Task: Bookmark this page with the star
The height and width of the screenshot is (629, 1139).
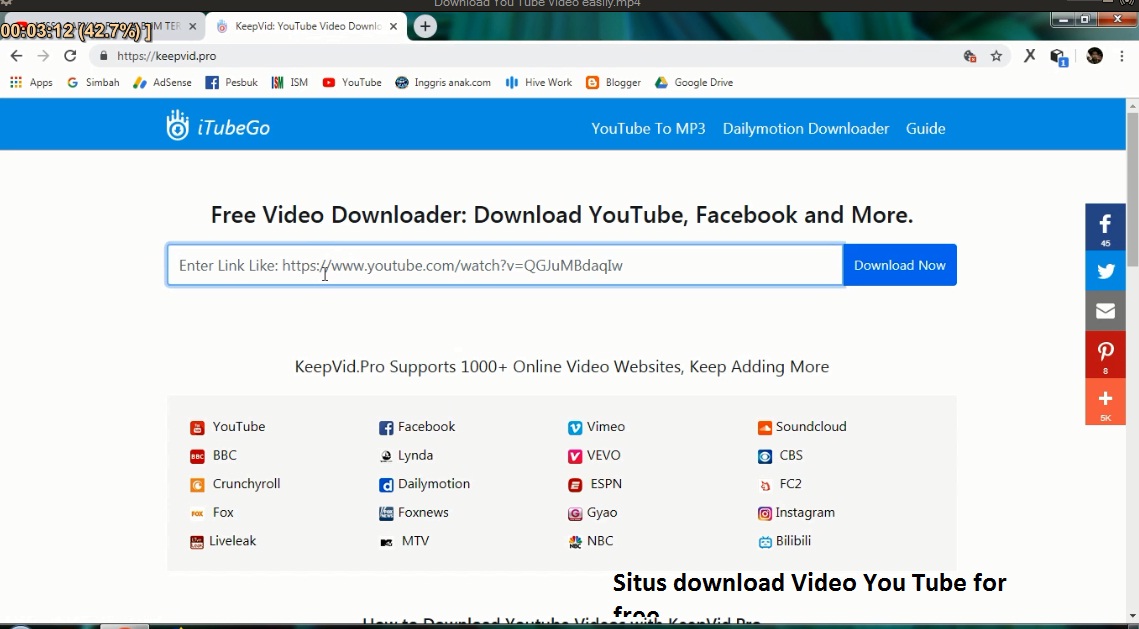Action: click(996, 56)
